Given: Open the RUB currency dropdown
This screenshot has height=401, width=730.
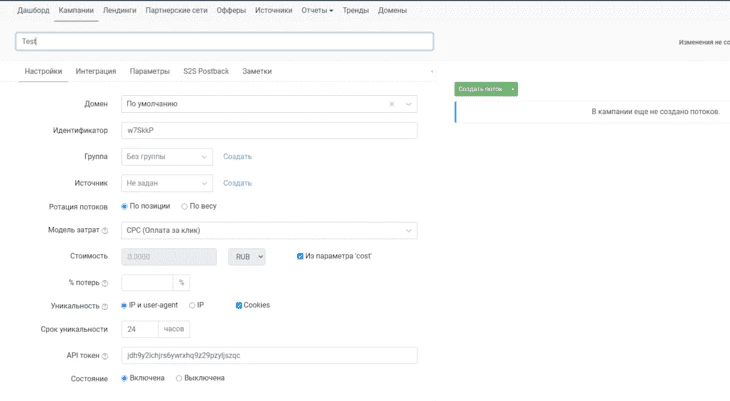Looking at the screenshot, I should [x=247, y=257].
